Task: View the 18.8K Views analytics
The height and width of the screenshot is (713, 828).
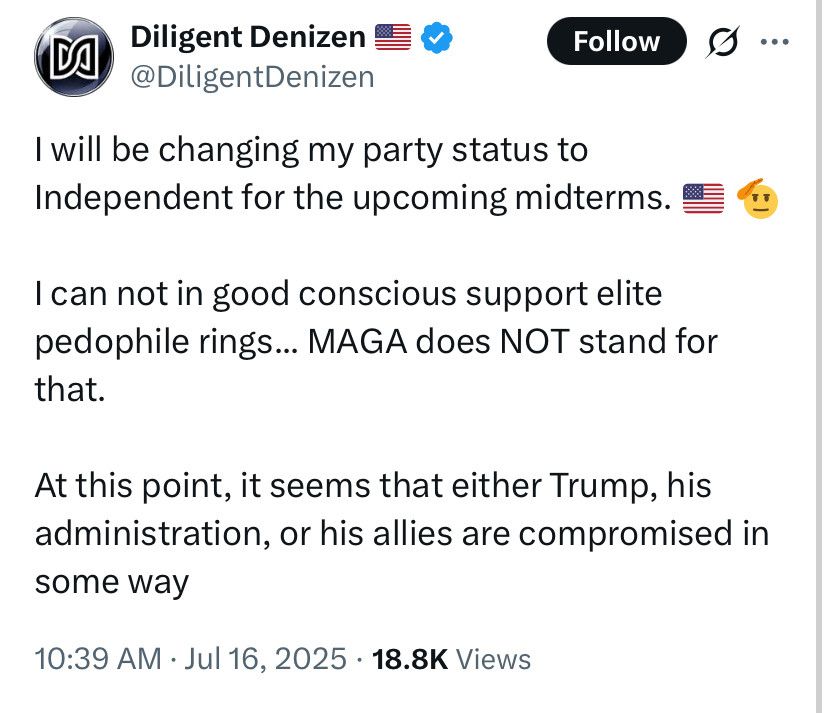Action: click(451, 659)
